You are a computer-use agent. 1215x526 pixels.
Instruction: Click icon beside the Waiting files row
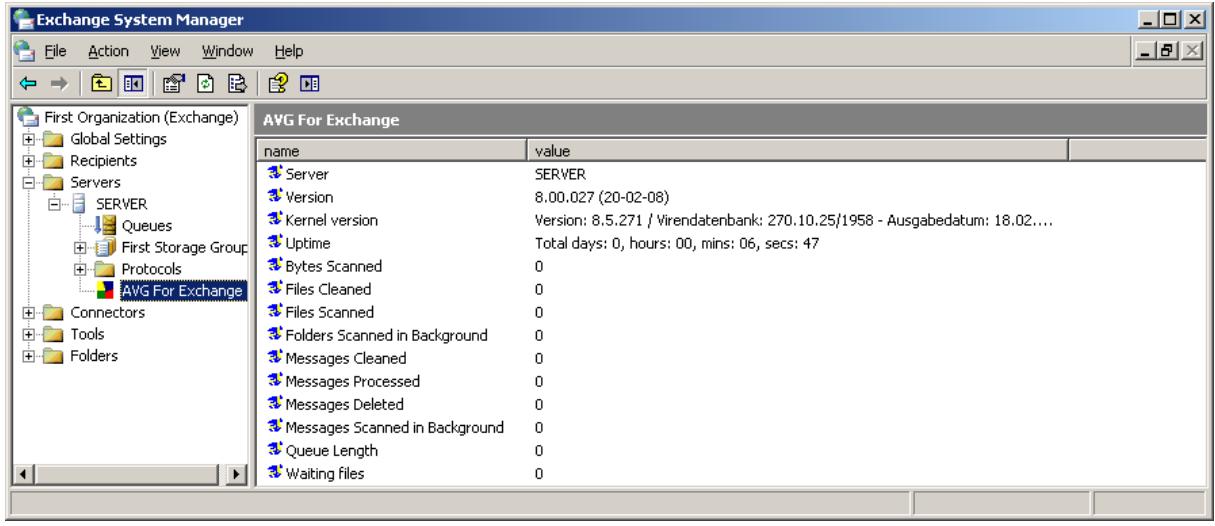pyautogui.click(x=274, y=473)
